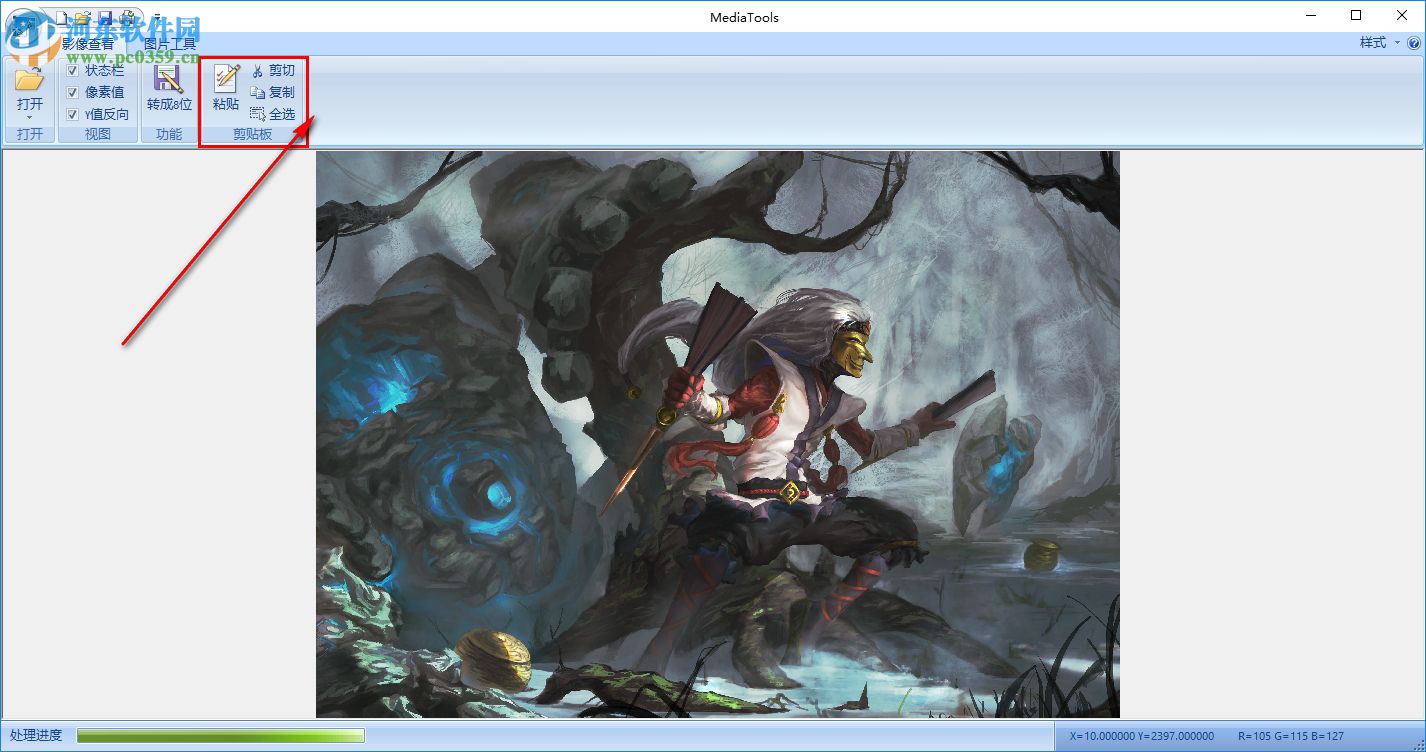Open the quick access toolbar customize arrow

(157, 18)
